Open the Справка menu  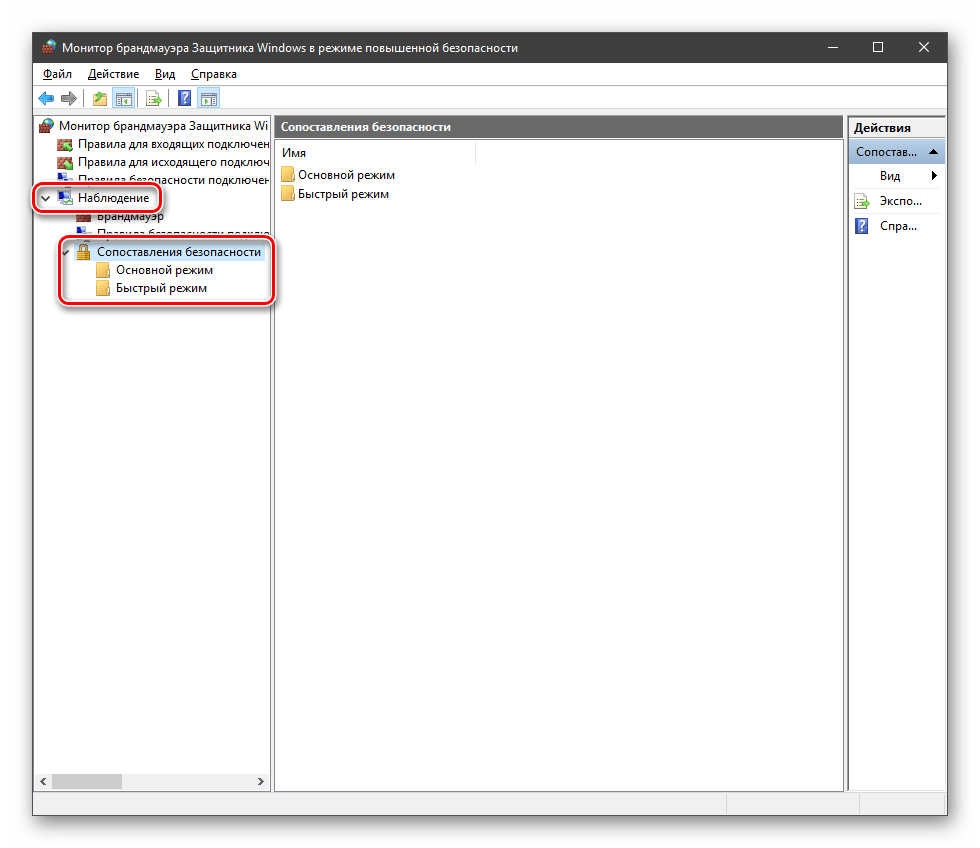tap(214, 74)
